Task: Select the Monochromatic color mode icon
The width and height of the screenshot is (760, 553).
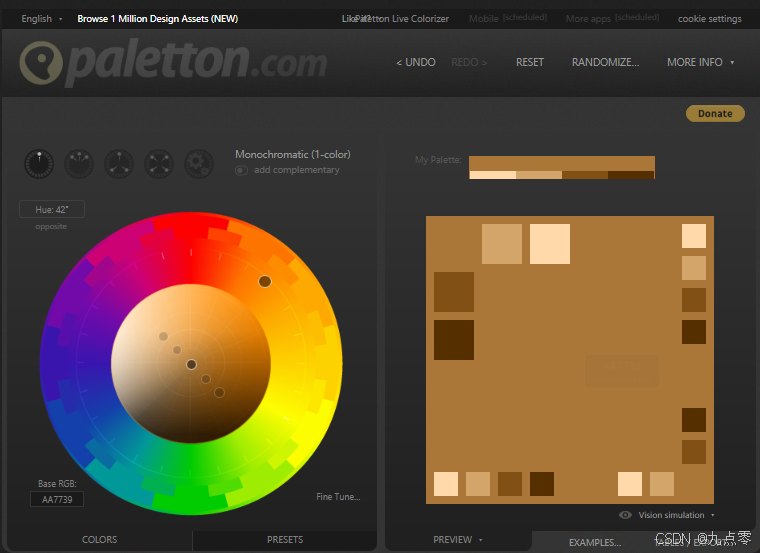Action: pos(39,164)
